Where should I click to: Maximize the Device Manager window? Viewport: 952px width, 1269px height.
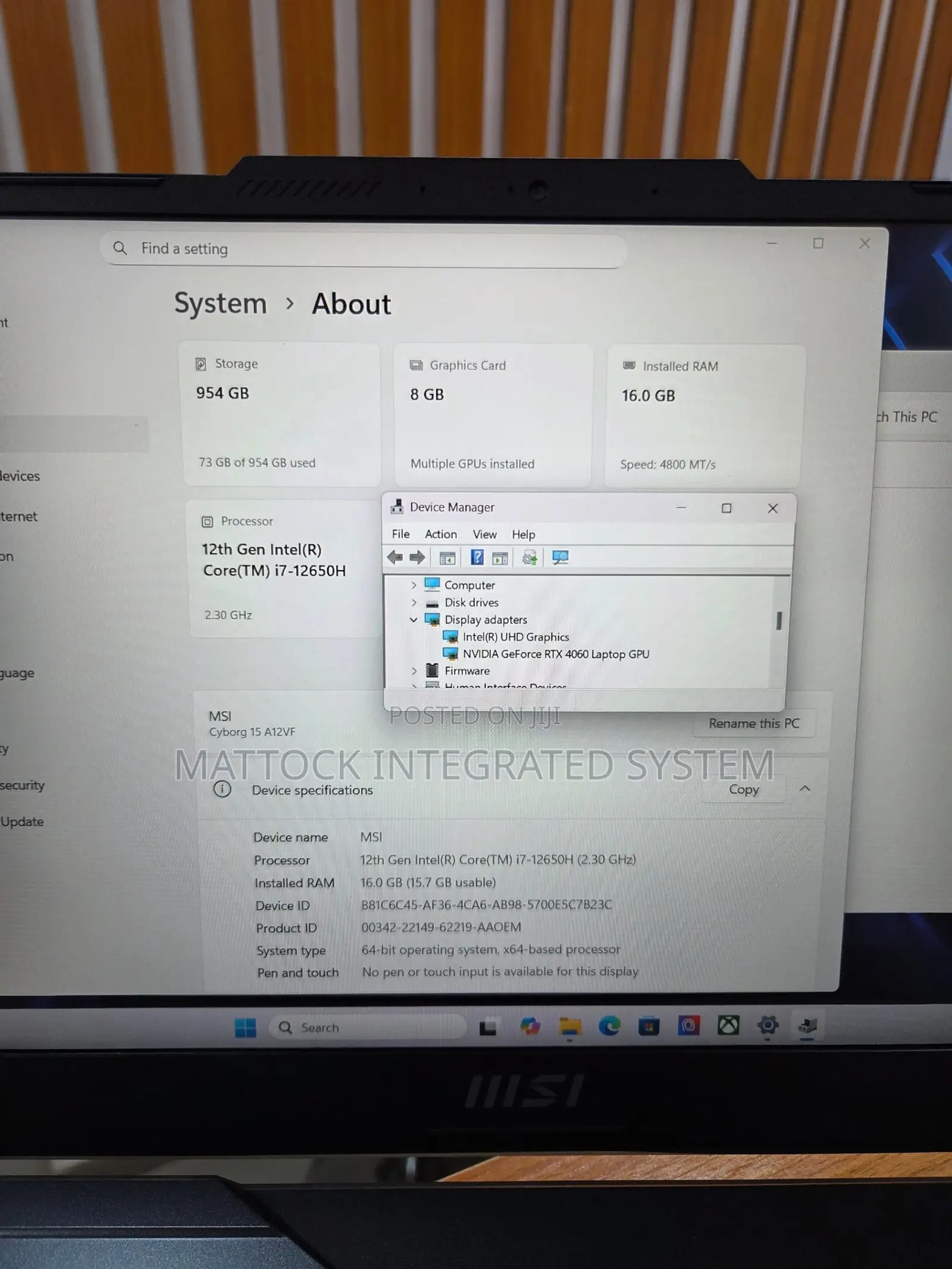coord(726,508)
